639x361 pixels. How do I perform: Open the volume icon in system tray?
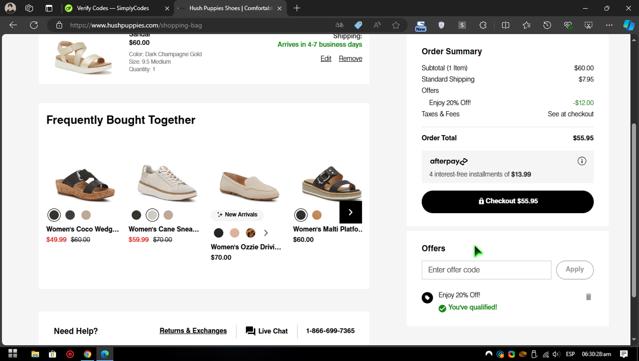click(x=556, y=354)
